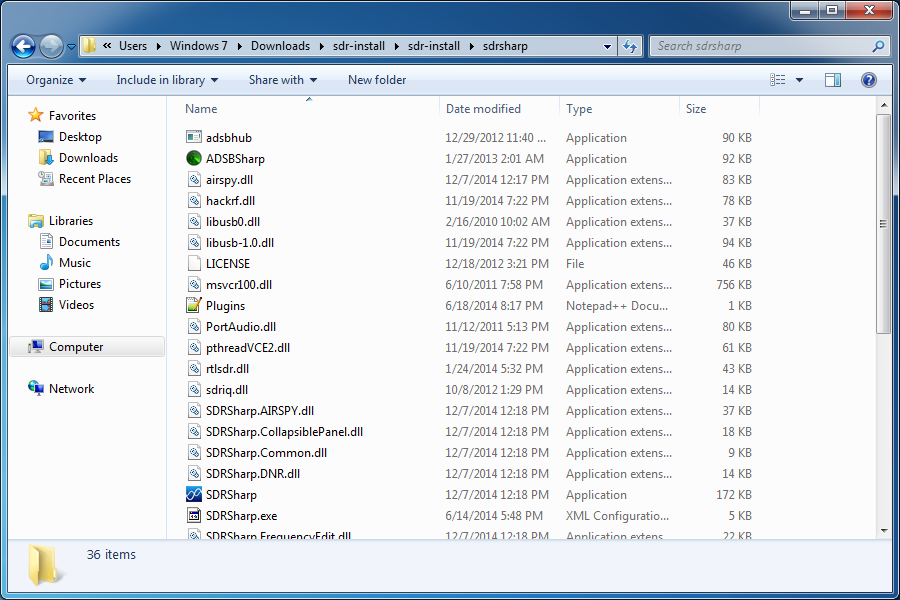Image resolution: width=900 pixels, height=600 pixels.
Task: Show hidden breadcrumb path chevrons
Action: tap(107, 46)
